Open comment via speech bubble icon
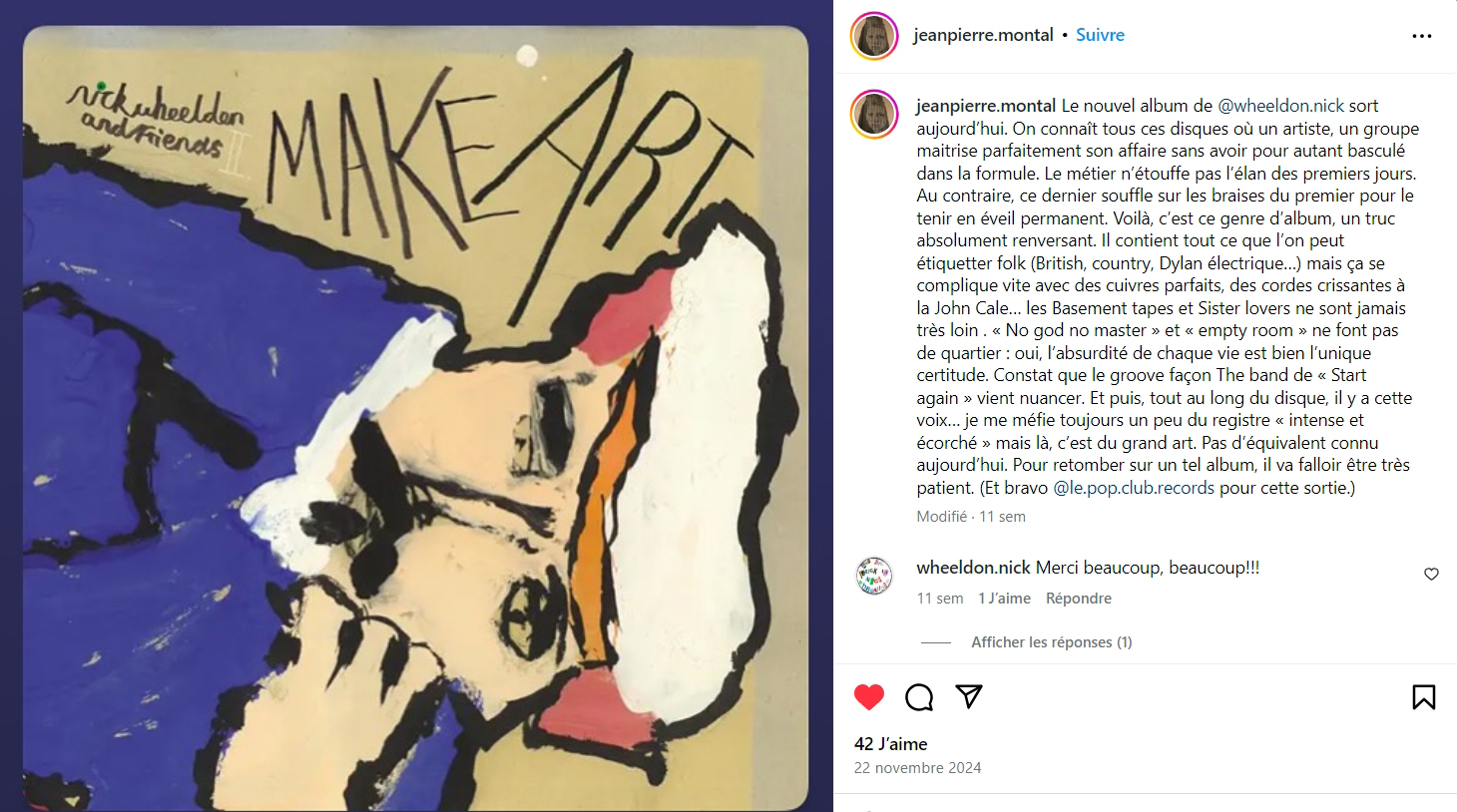 click(919, 696)
